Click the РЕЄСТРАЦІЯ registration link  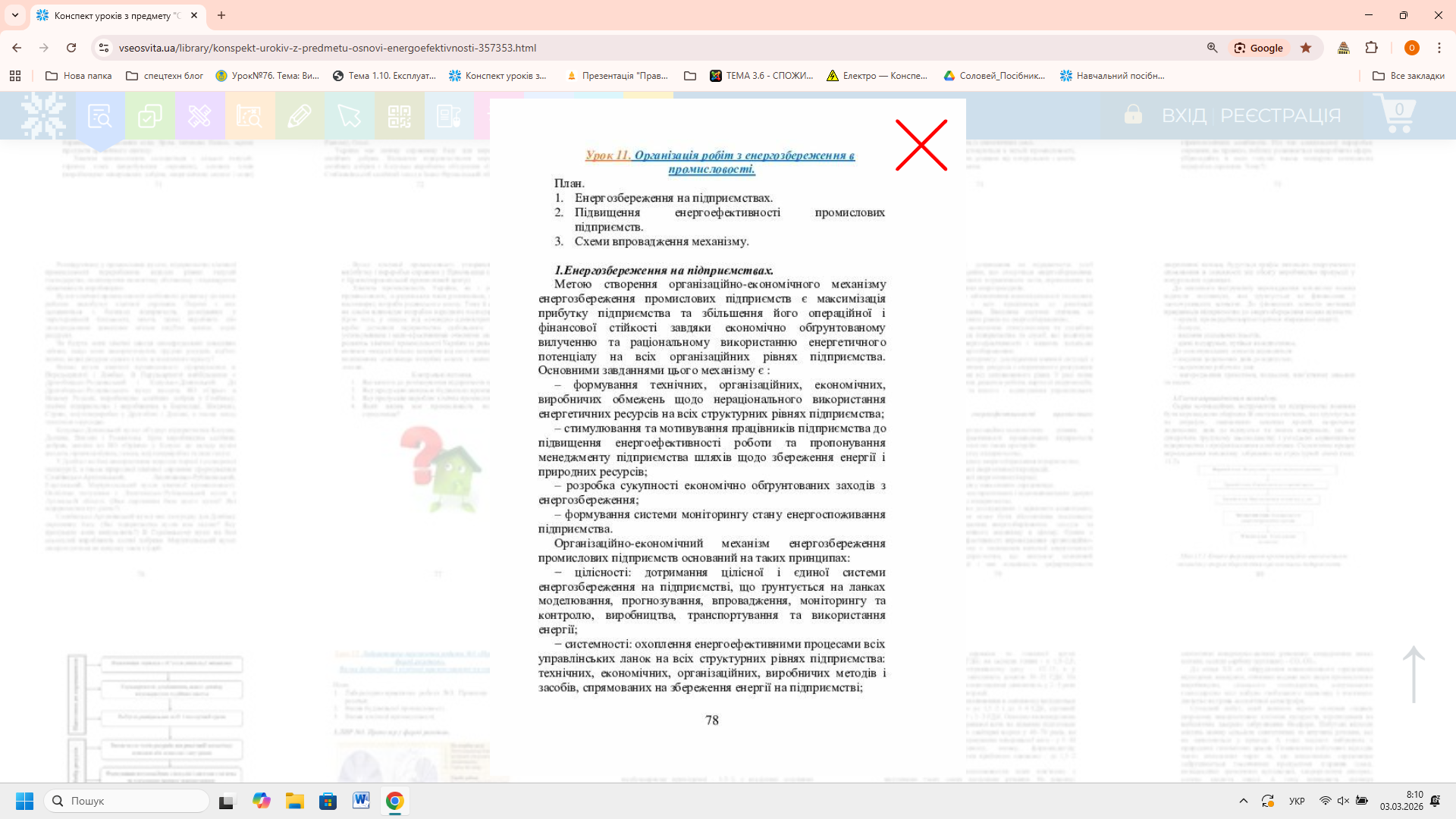click(x=1281, y=116)
